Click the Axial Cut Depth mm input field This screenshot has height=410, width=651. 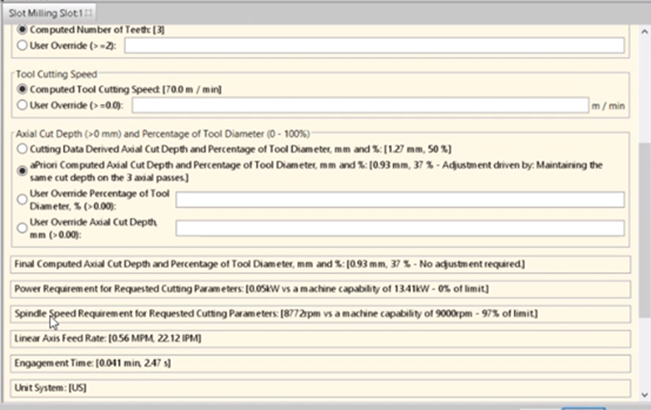tap(400, 228)
